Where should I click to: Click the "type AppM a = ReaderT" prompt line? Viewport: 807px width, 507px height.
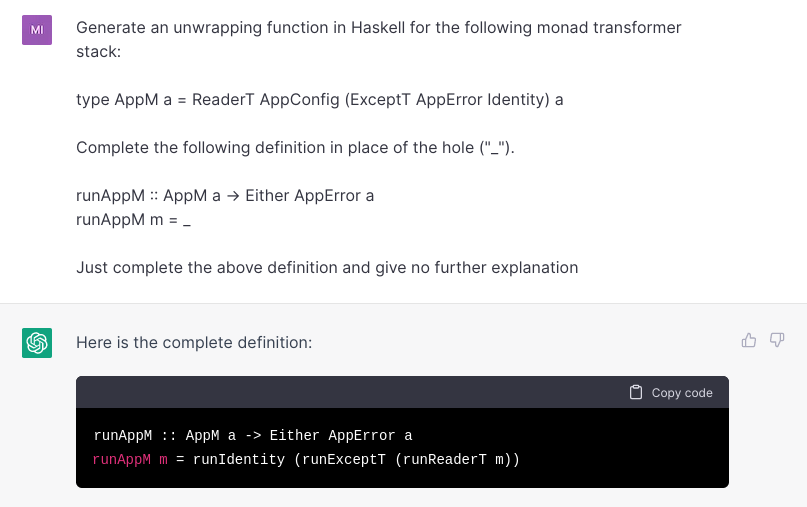click(x=319, y=100)
